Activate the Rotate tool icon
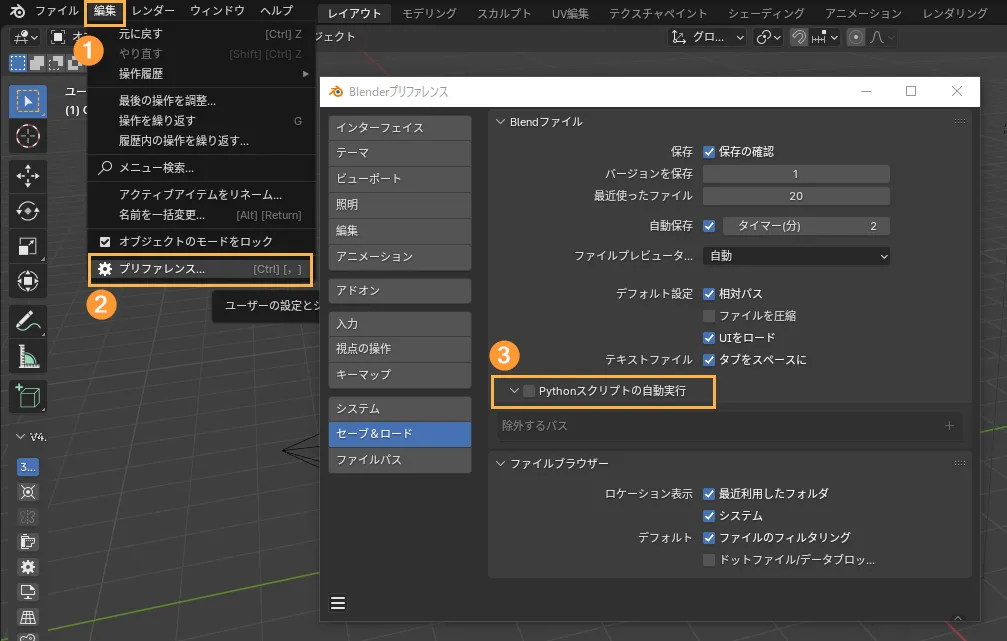Screen dimensions: 1007x641 (28, 211)
